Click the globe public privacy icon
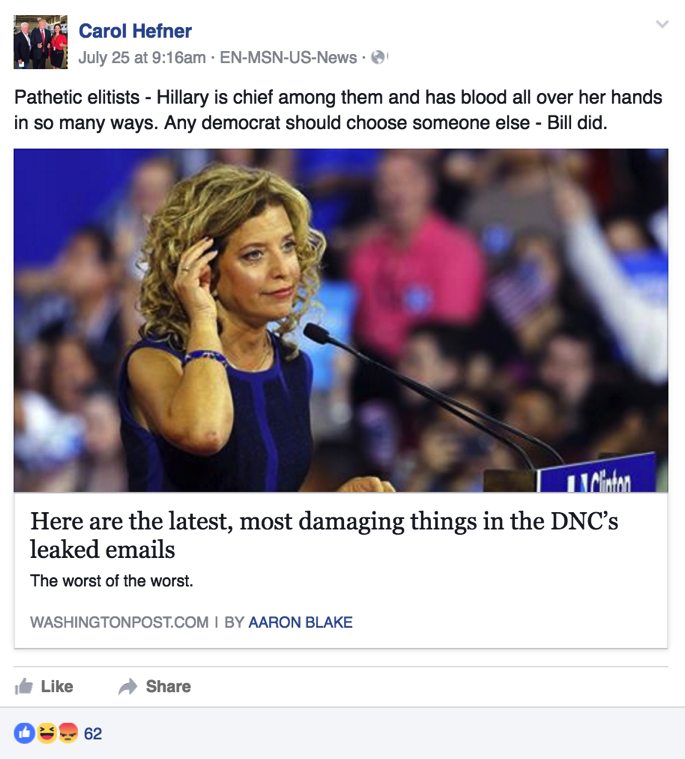Image resolution: width=685 pixels, height=759 pixels. [378, 58]
